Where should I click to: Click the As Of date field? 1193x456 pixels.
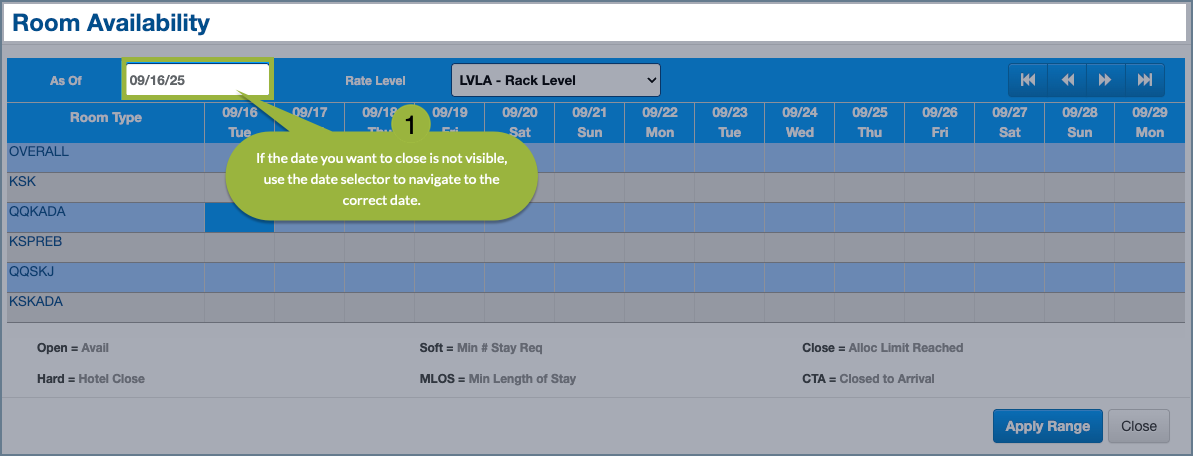click(x=197, y=80)
